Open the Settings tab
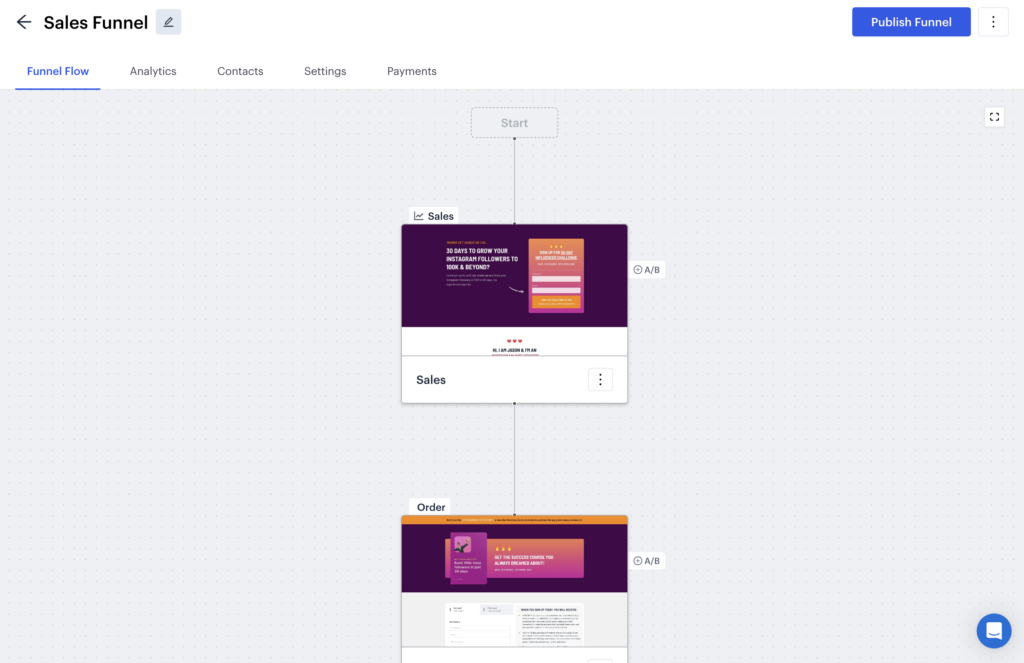The image size is (1024, 663). pos(324,71)
